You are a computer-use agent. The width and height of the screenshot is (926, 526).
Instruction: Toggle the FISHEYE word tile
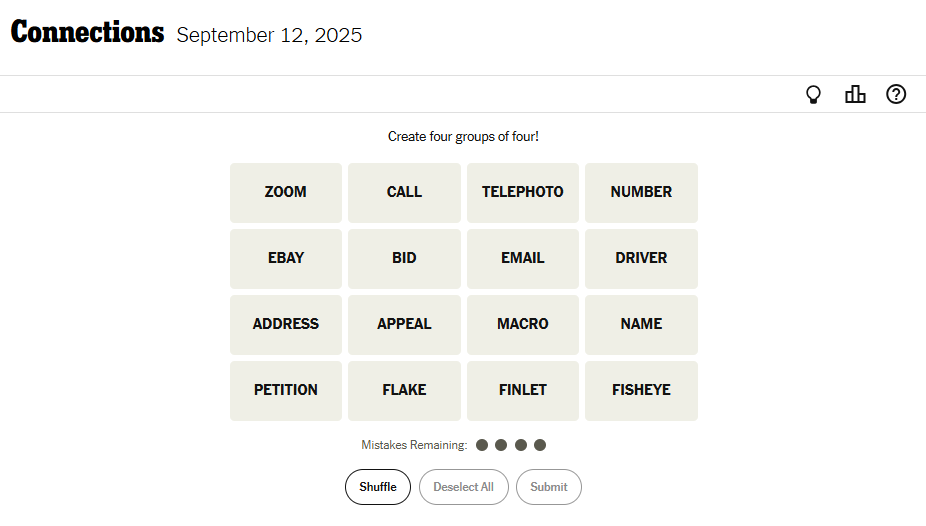point(641,390)
